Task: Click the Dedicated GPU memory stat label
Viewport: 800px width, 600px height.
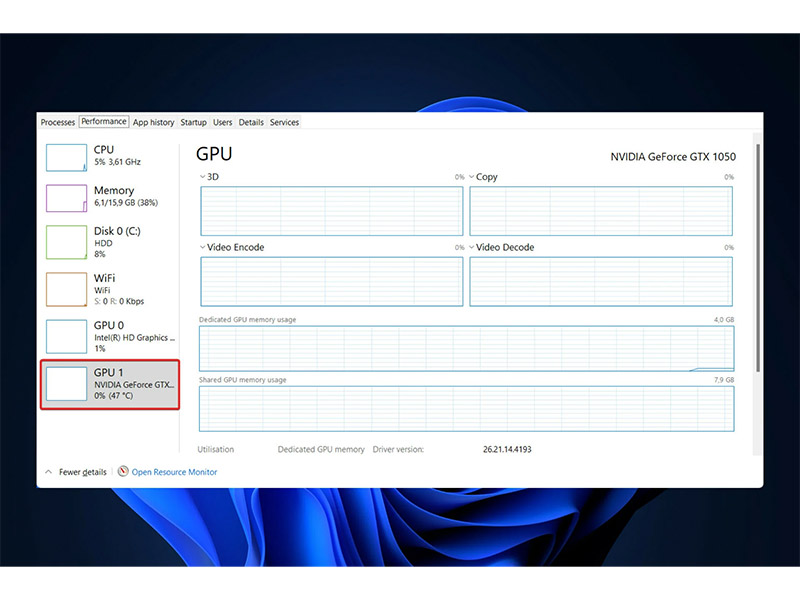Action: pos(321,449)
